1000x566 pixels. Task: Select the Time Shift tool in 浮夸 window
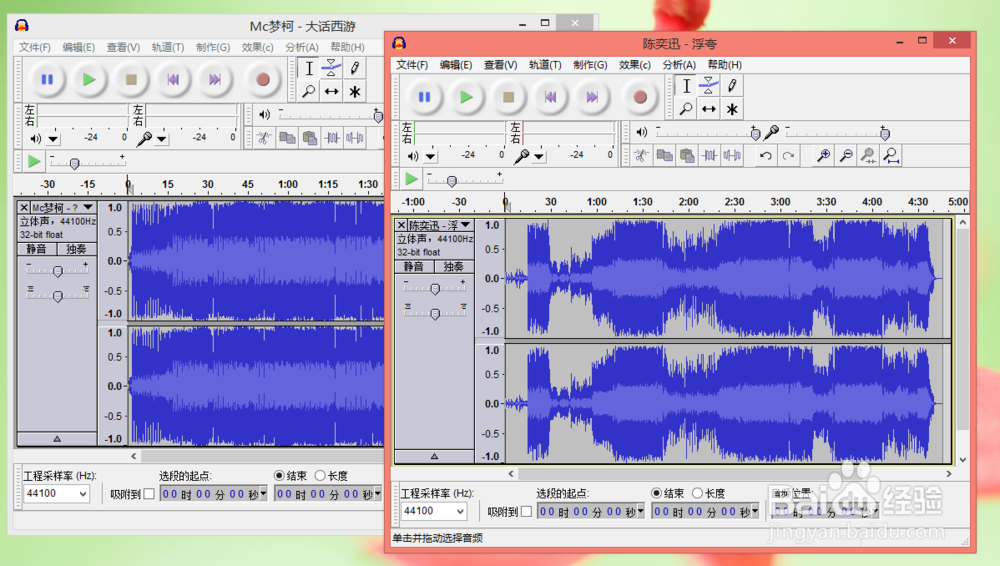pos(709,109)
